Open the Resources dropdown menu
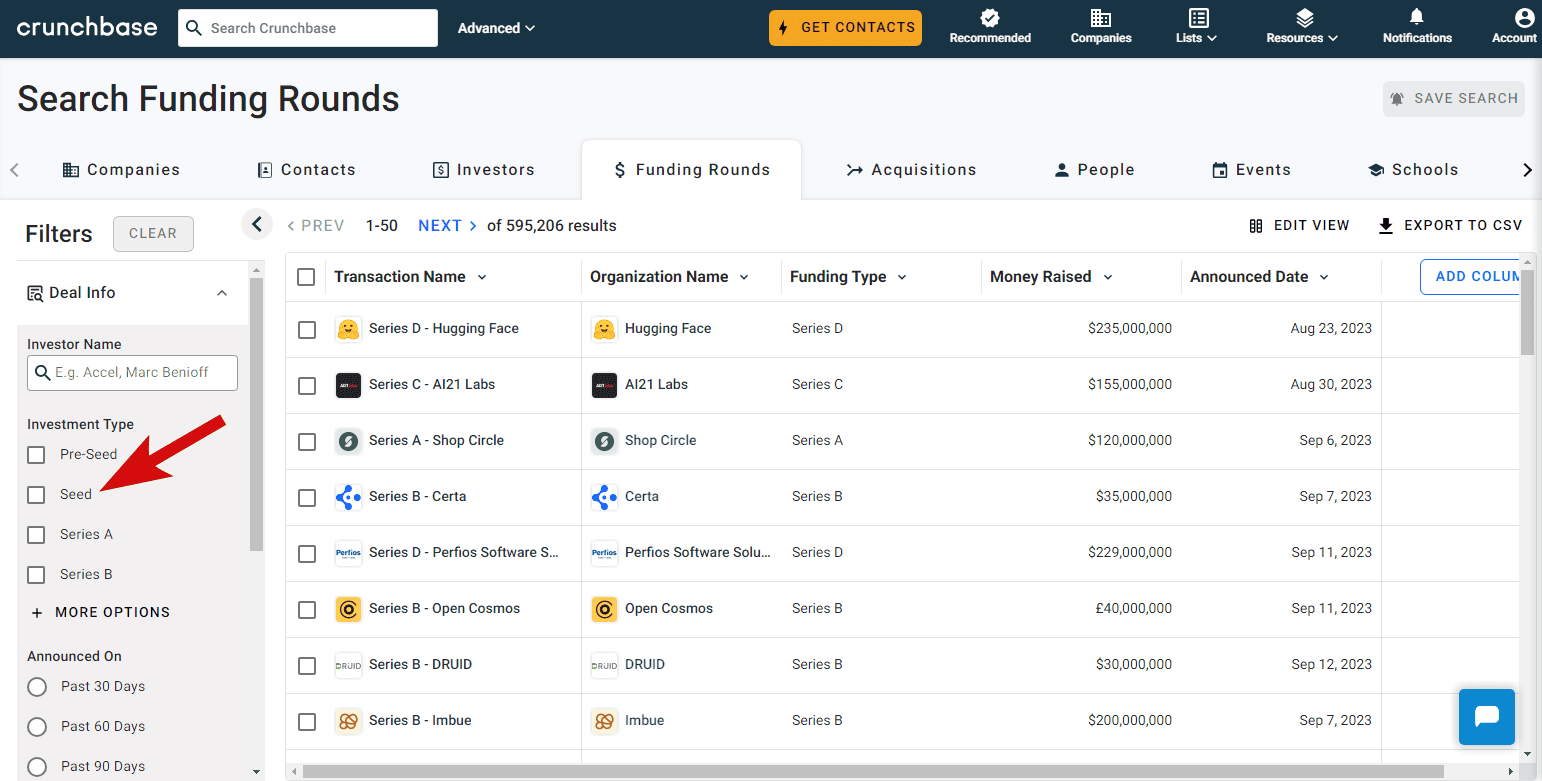This screenshot has height=781, width=1542. point(1302,27)
